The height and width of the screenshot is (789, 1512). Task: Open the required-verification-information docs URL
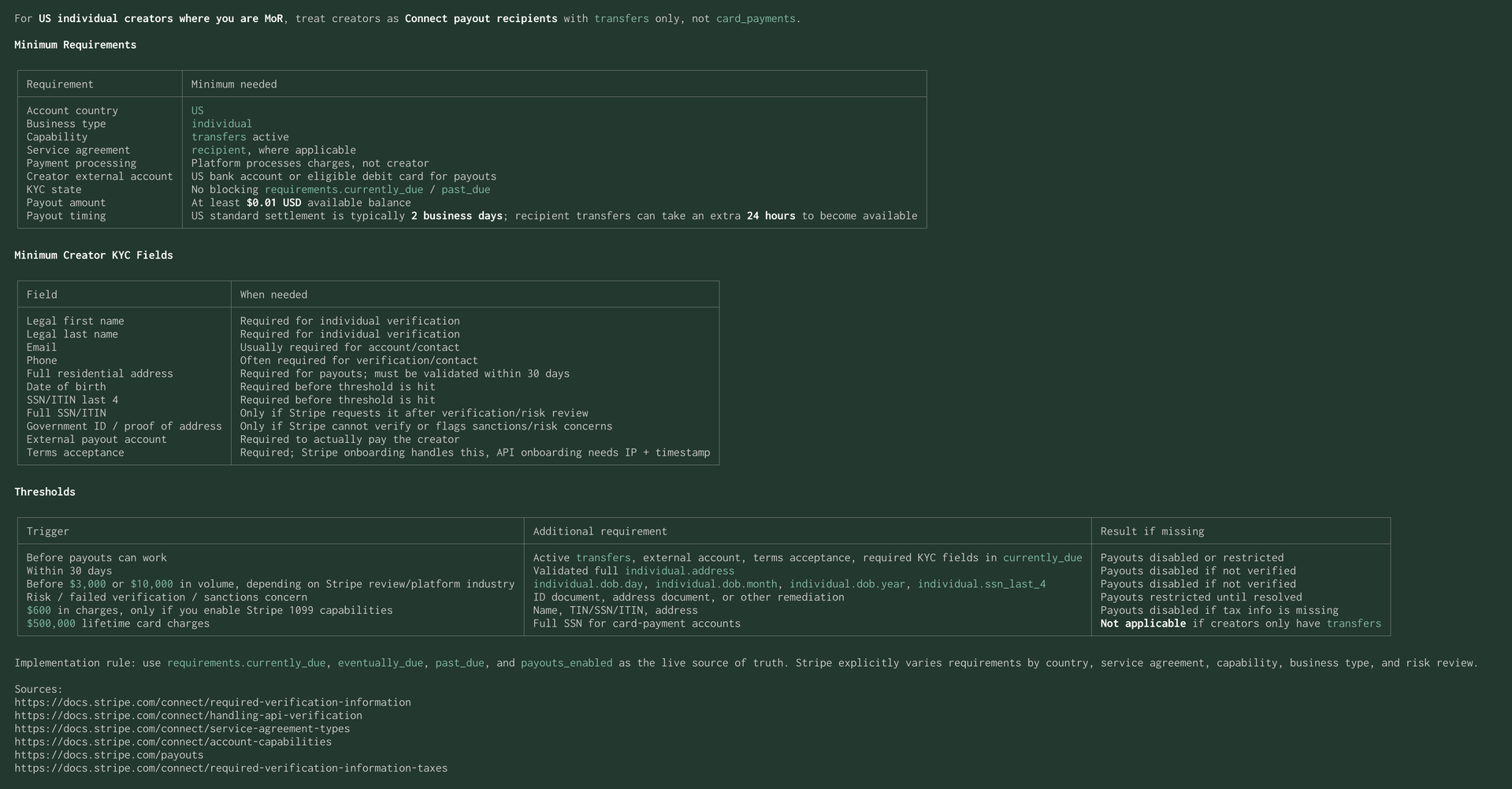coord(213,702)
